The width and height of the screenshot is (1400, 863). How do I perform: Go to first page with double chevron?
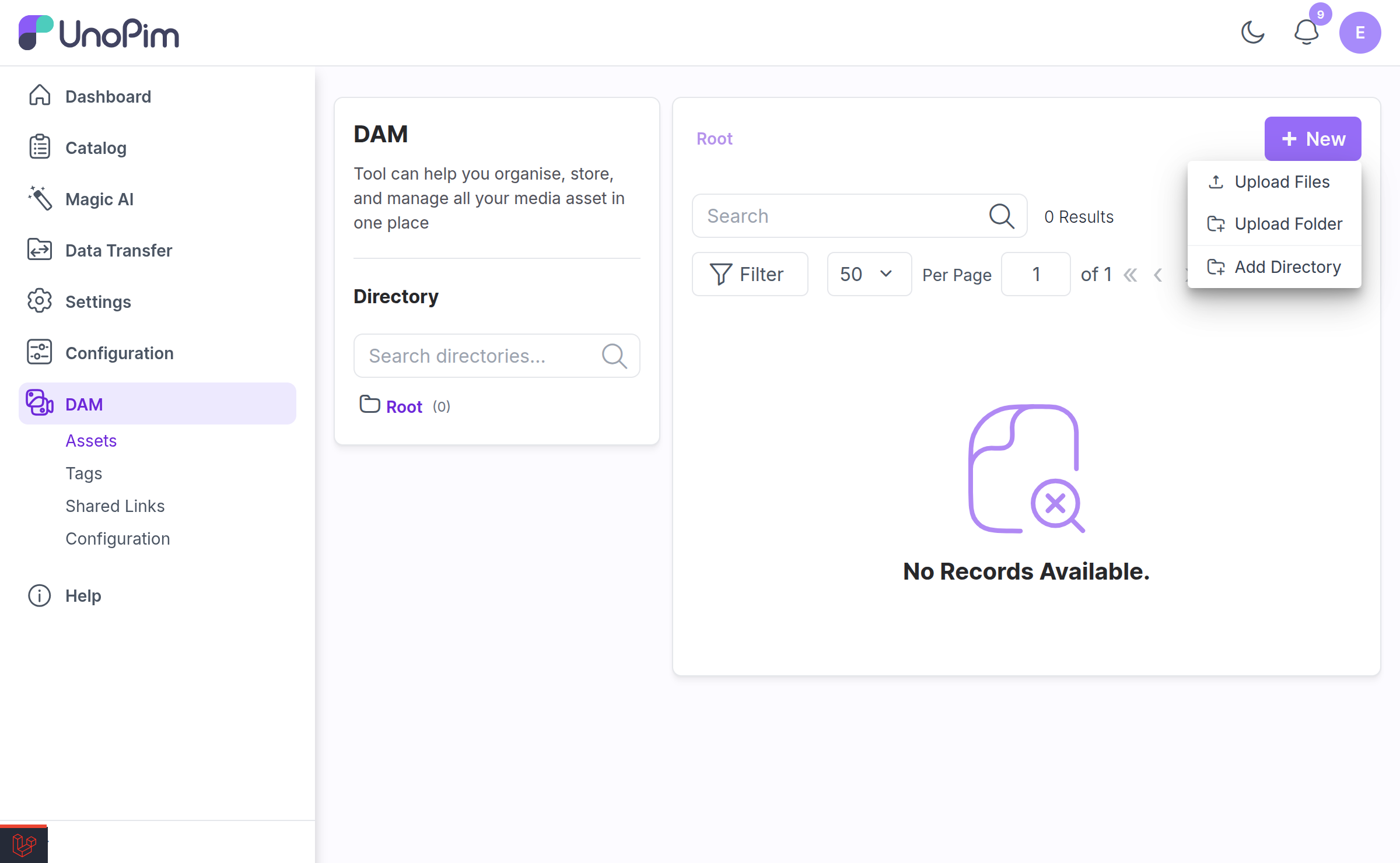point(1130,275)
